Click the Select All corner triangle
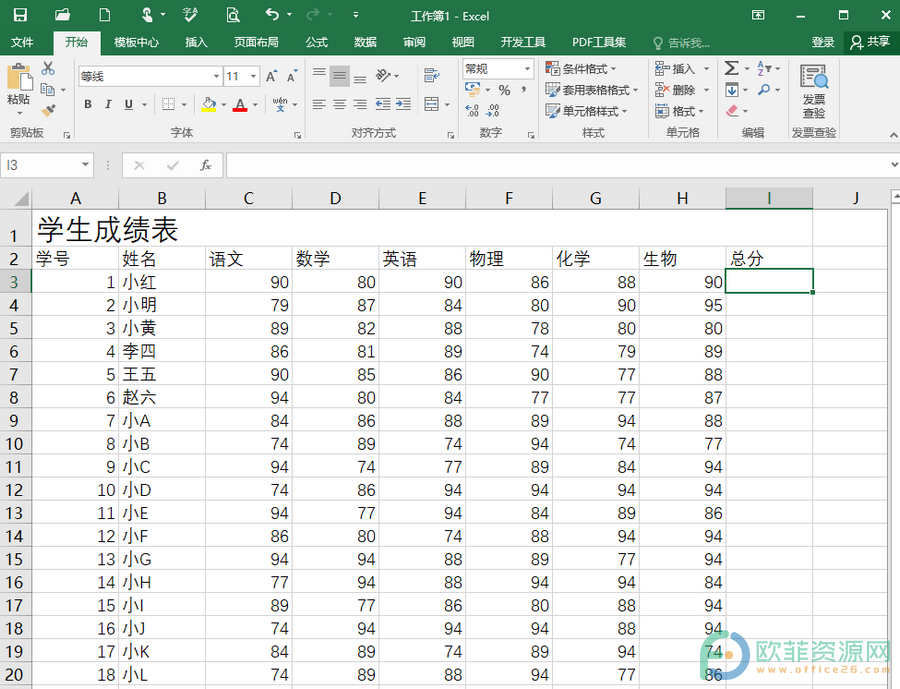 (21, 199)
